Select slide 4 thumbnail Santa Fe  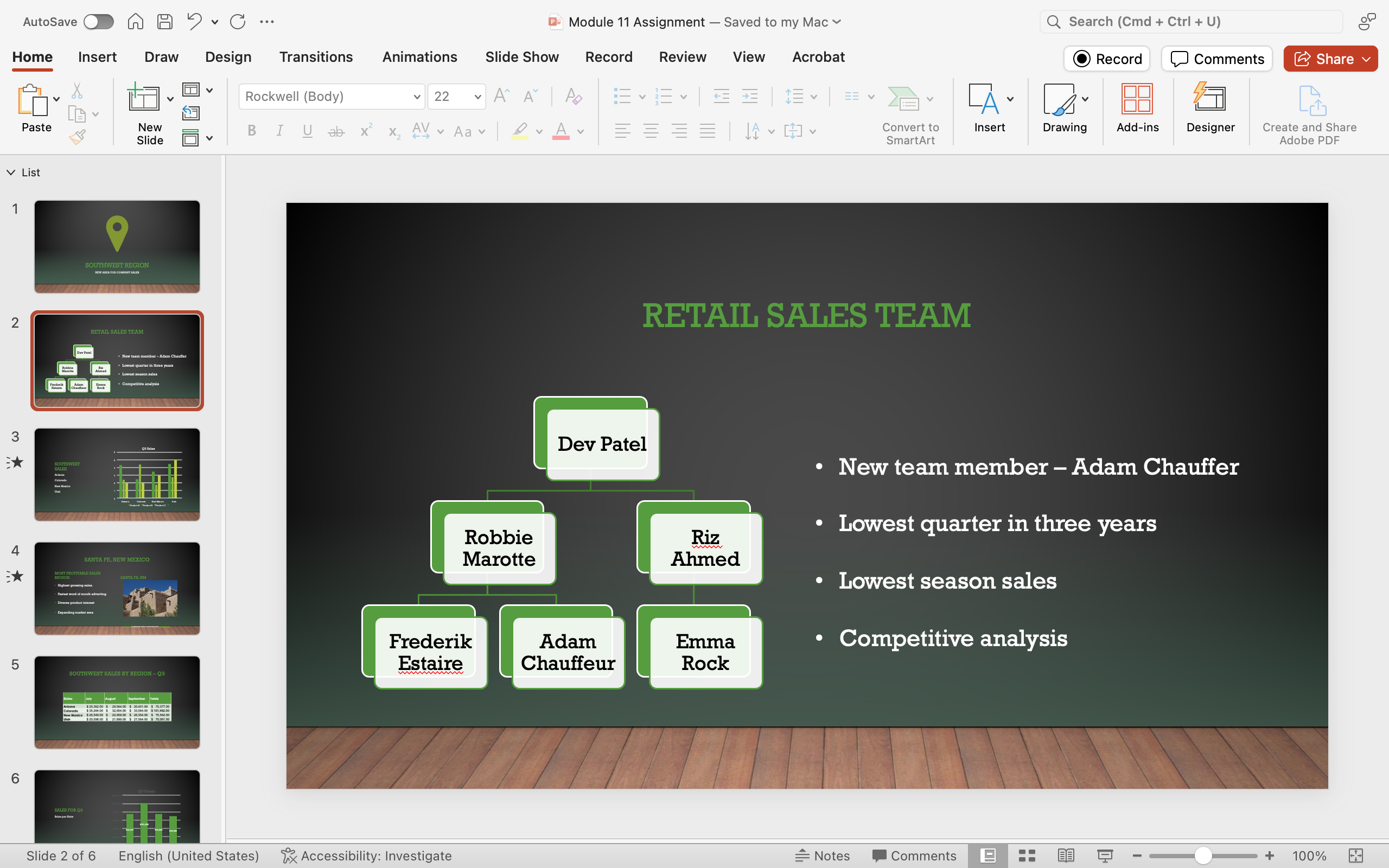point(117,589)
